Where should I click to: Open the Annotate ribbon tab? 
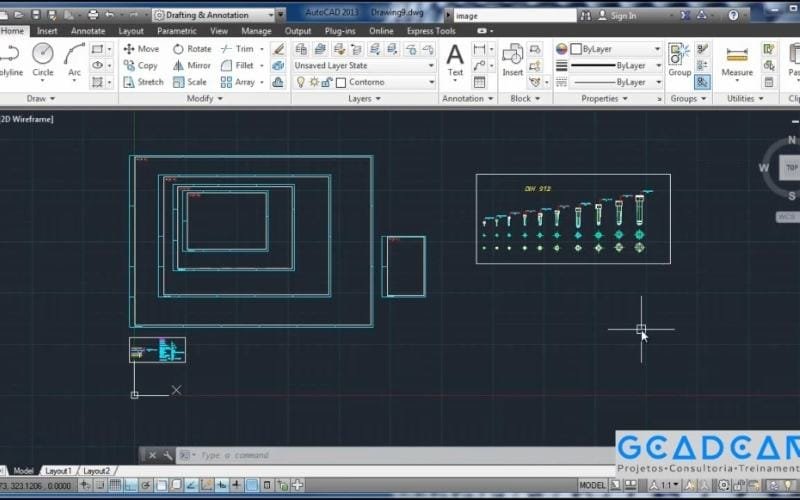tap(88, 31)
